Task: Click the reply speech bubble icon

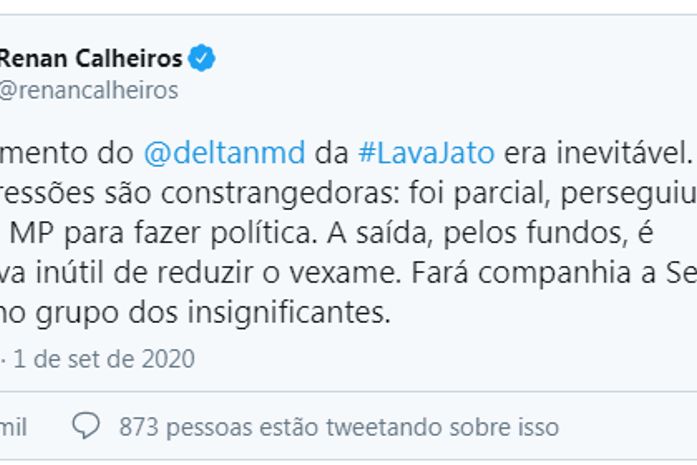Action: click(88, 427)
